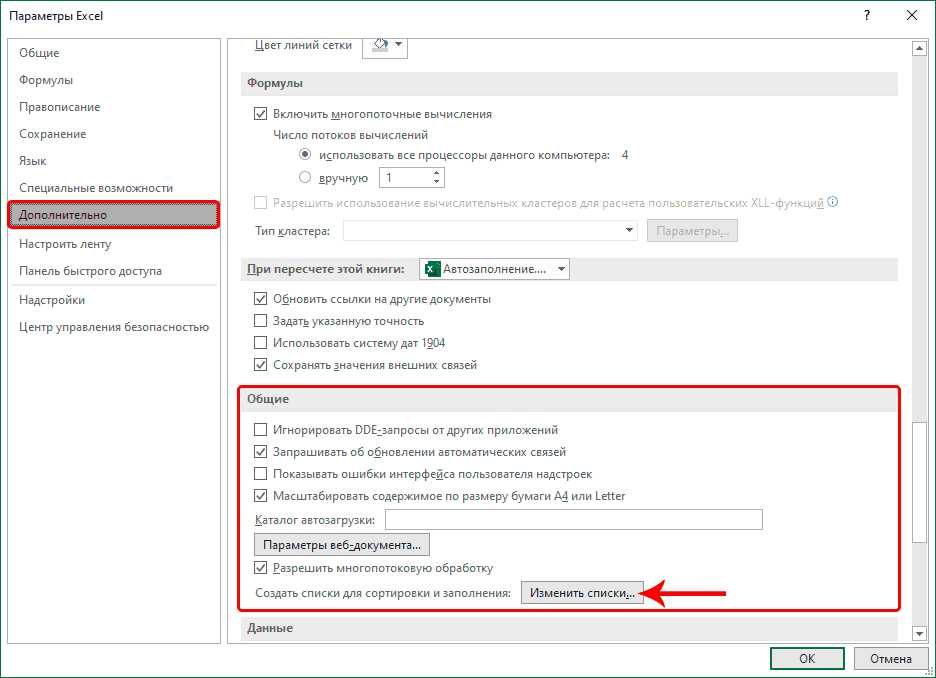Open Специальные возможности category
The width and height of the screenshot is (936, 678).
click(113, 188)
